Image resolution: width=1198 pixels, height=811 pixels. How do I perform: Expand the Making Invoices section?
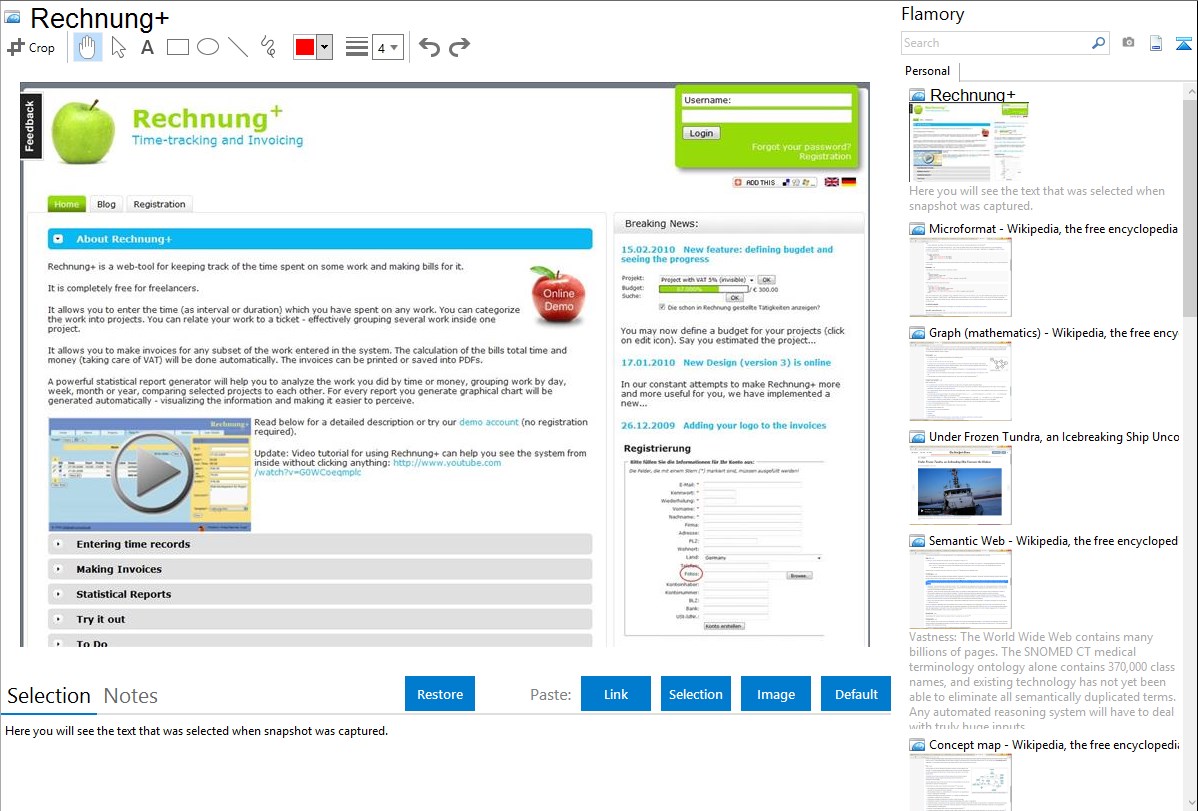pyautogui.click(x=58, y=569)
